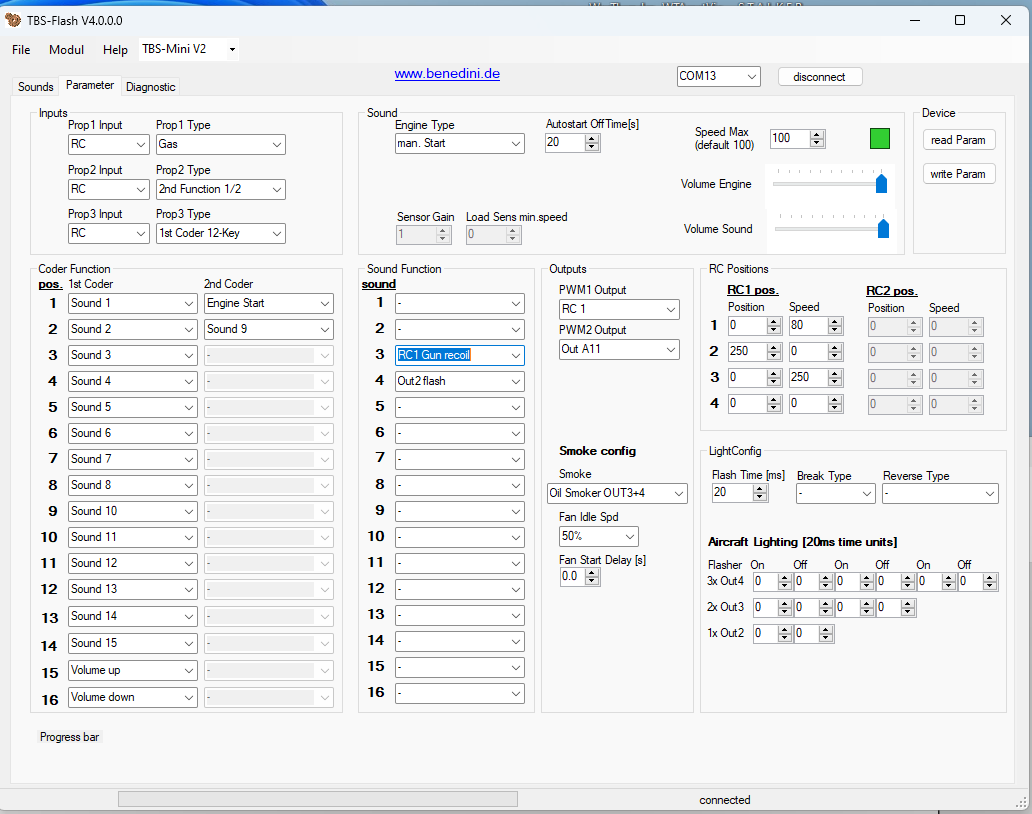Select the Parameter tab
Screen dimensions: 1032x814
(x=90, y=85)
